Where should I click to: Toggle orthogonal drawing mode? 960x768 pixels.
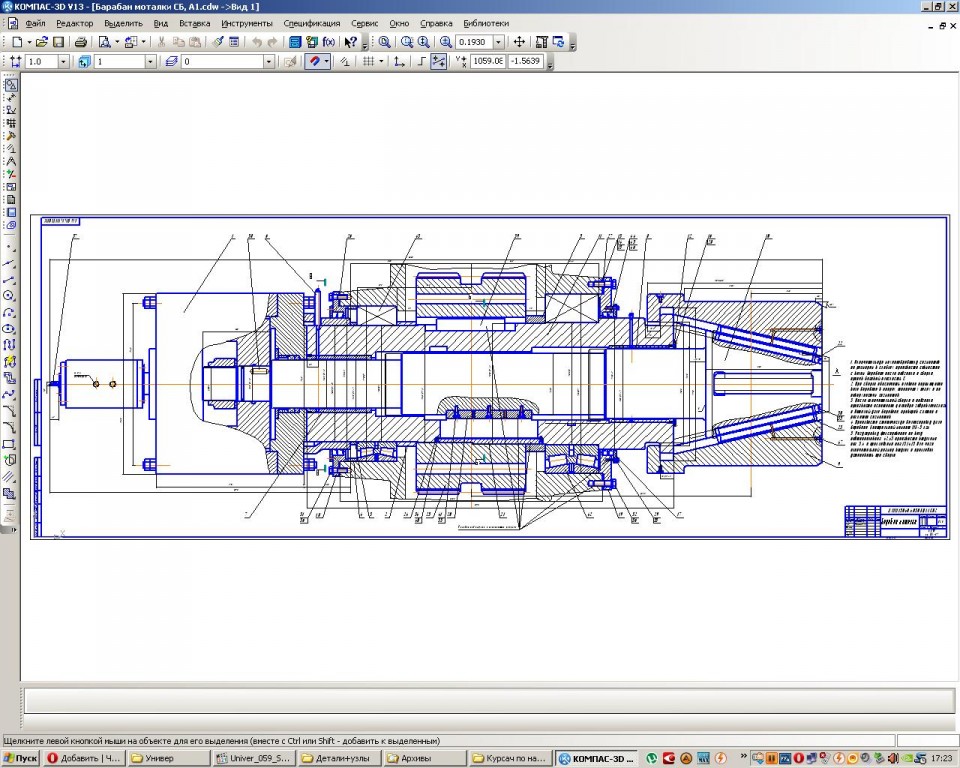point(421,61)
